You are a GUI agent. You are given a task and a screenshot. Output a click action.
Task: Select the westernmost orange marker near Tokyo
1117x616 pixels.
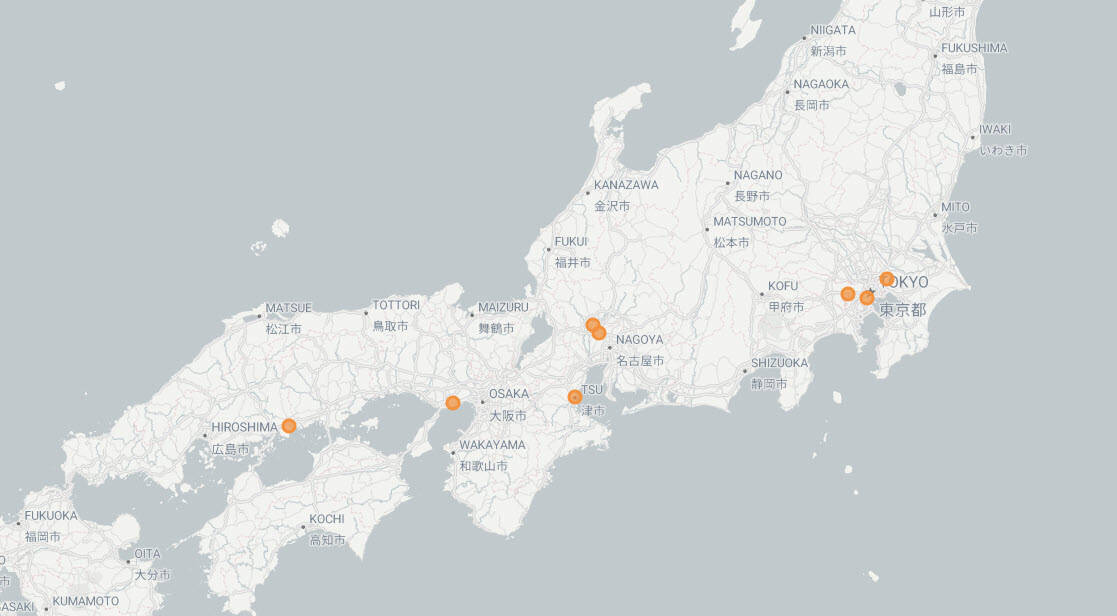[848, 294]
